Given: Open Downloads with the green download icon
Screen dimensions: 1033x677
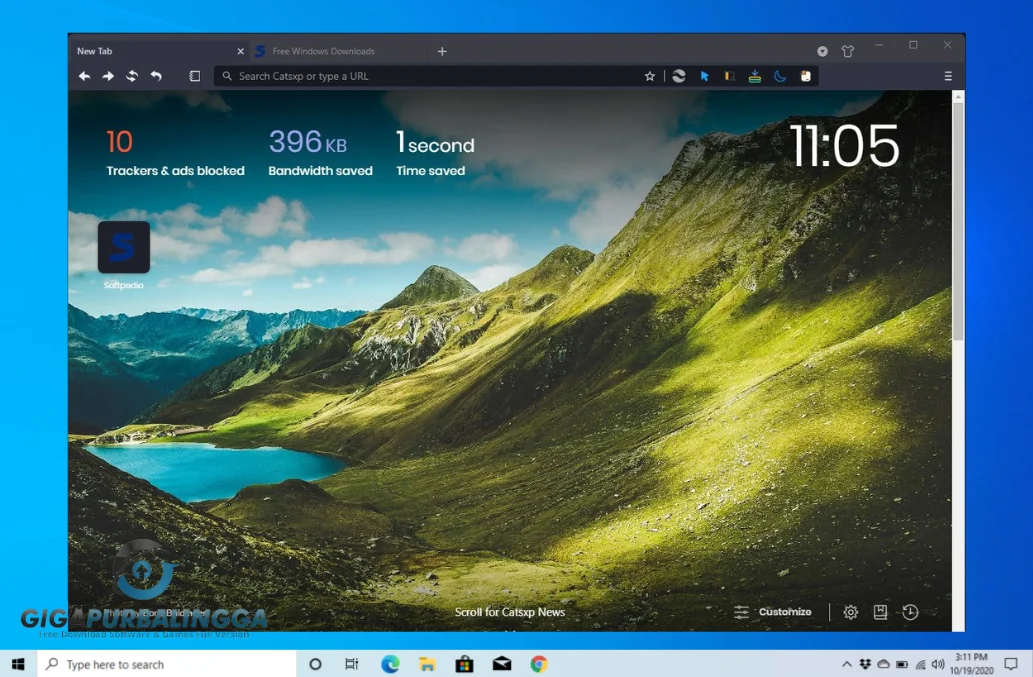Looking at the screenshot, I should coord(754,76).
